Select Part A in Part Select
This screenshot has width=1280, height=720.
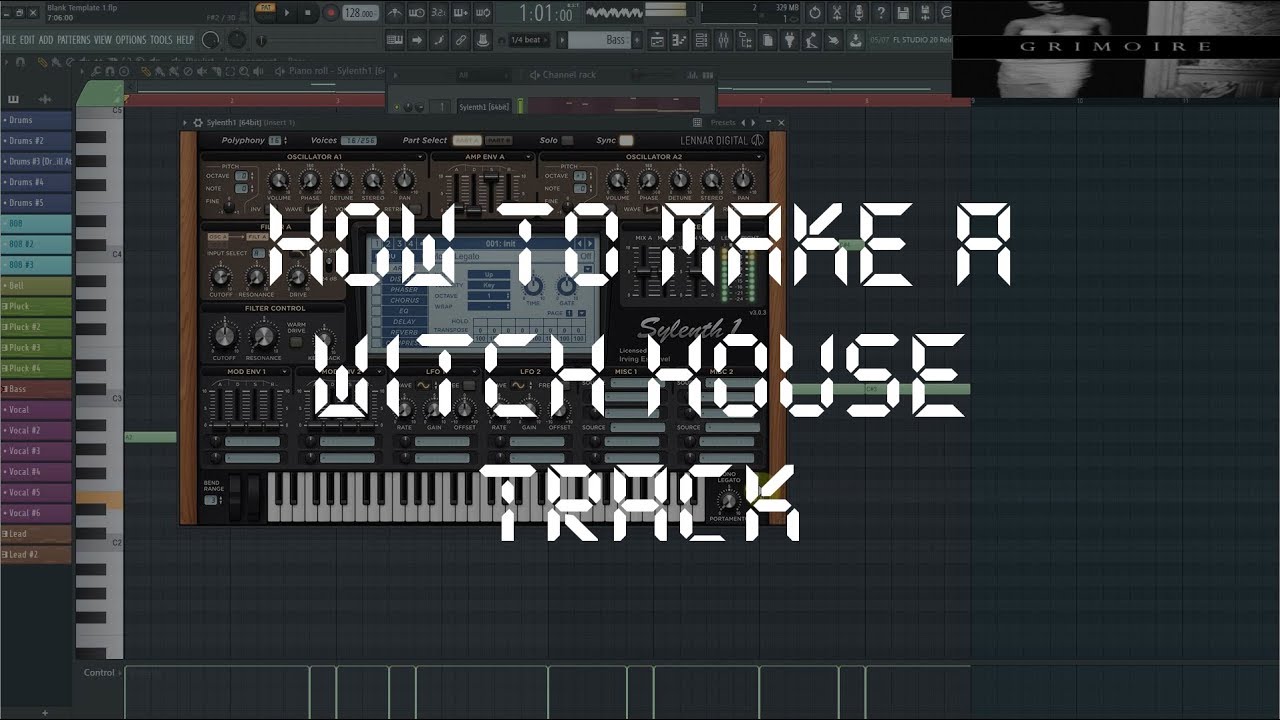point(467,140)
